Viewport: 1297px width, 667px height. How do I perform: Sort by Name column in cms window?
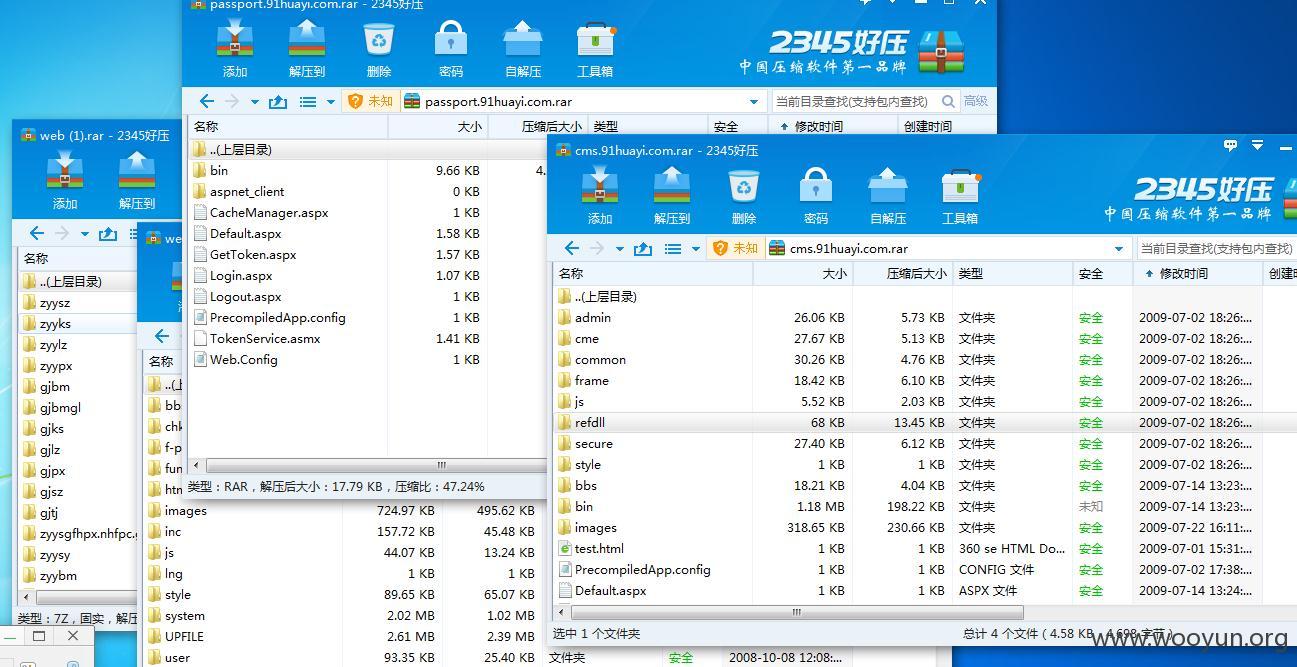(x=652, y=273)
